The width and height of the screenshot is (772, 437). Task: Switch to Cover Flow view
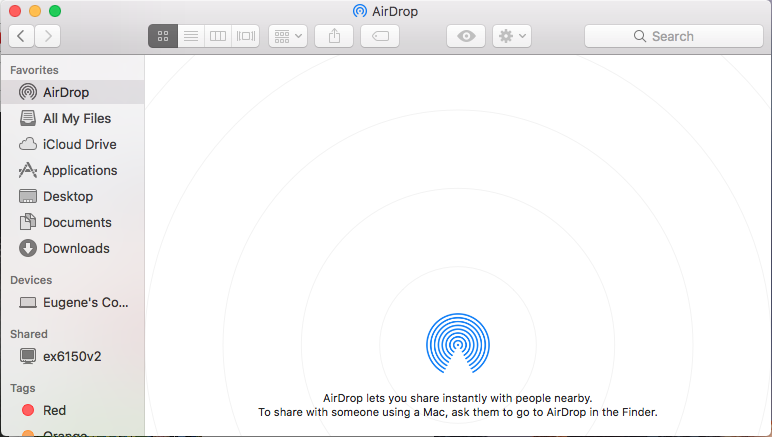pos(246,36)
